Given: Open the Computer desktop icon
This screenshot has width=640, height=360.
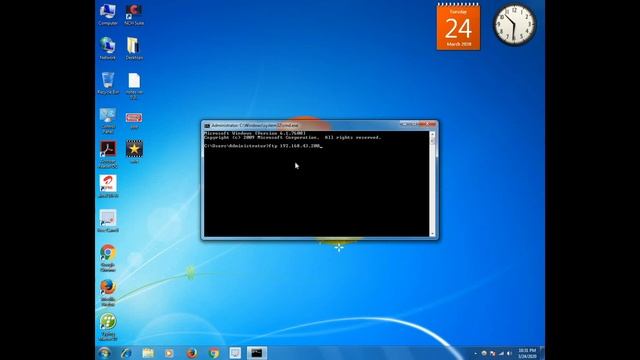Looking at the screenshot, I should click(108, 15).
